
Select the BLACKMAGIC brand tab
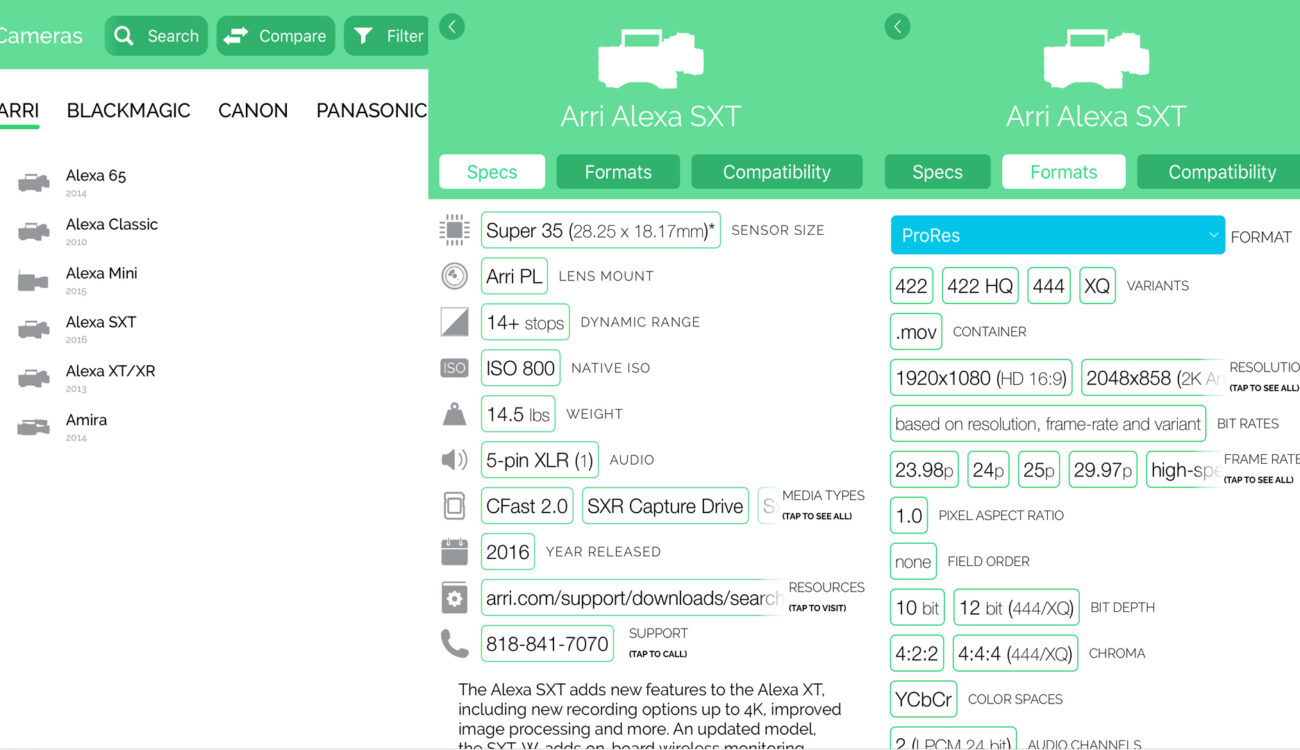[x=128, y=111]
